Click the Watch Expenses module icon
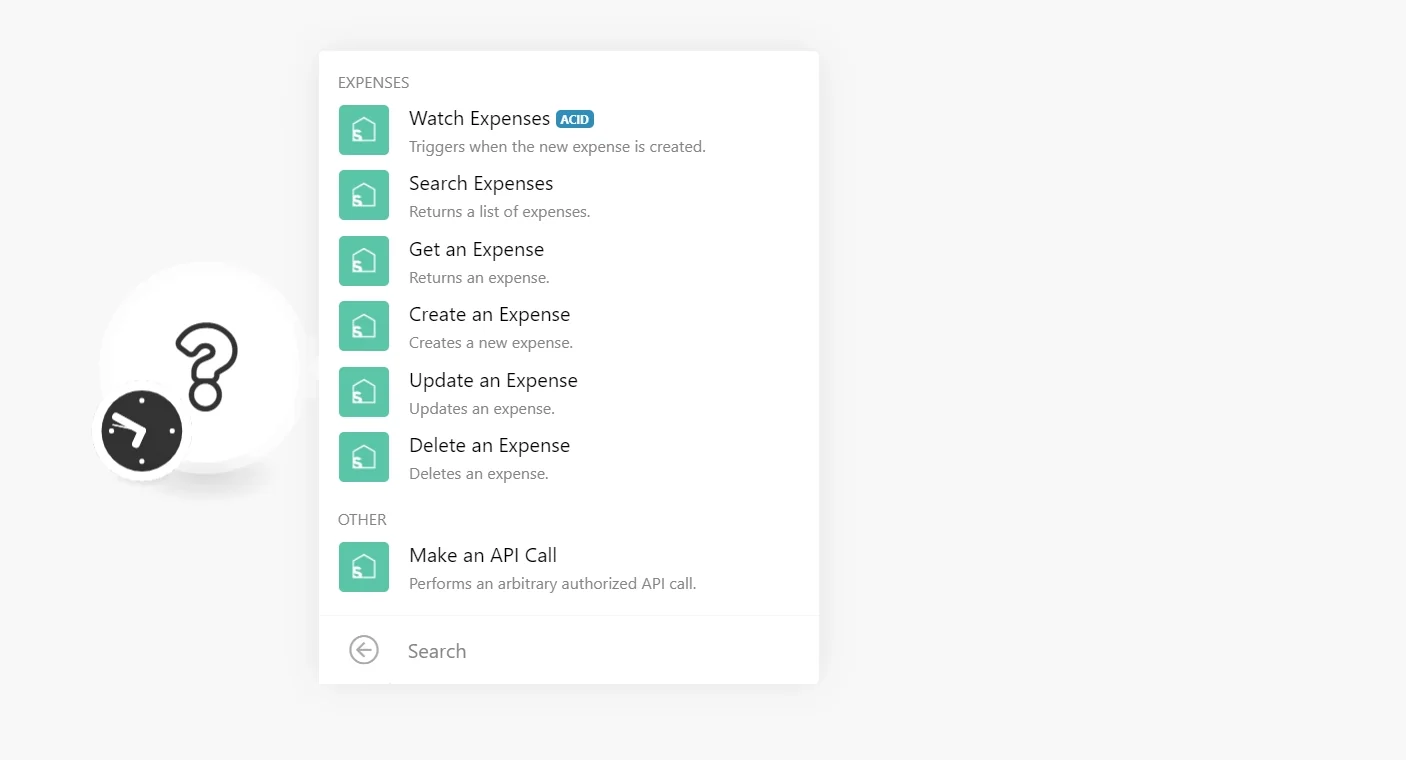This screenshot has width=1406, height=760. tap(364, 130)
